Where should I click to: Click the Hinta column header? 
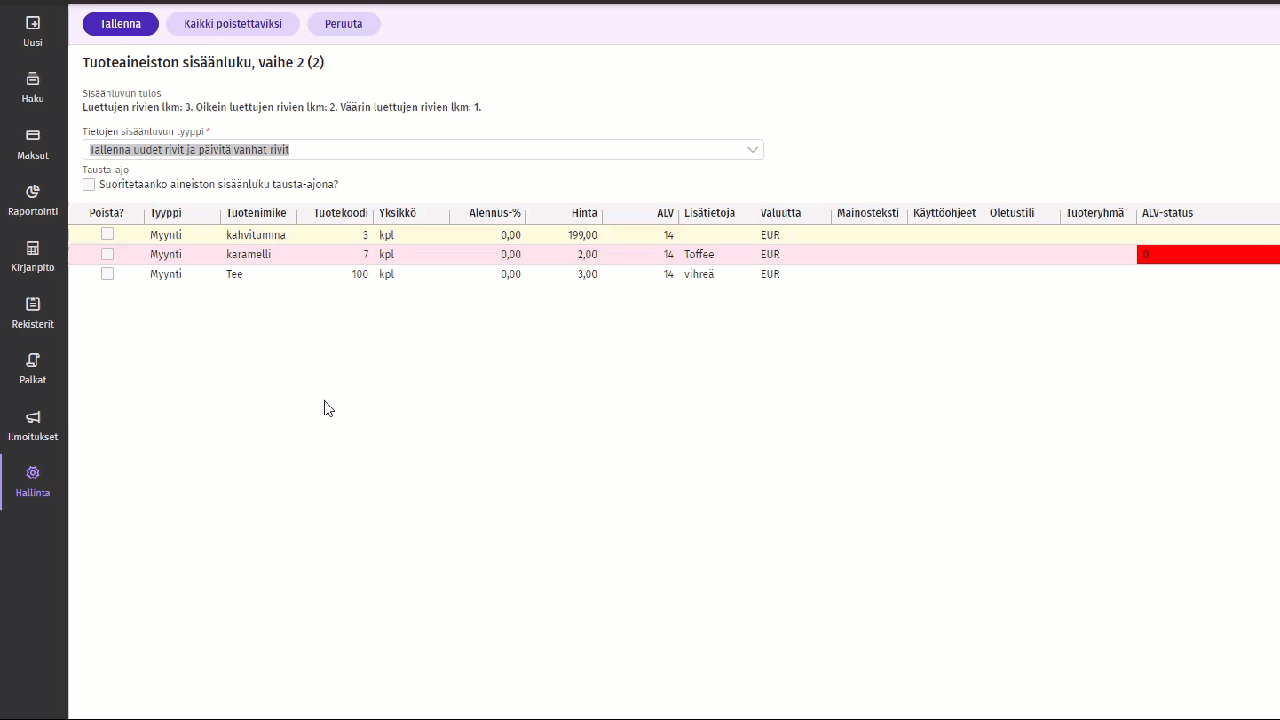[x=584, y=213]
